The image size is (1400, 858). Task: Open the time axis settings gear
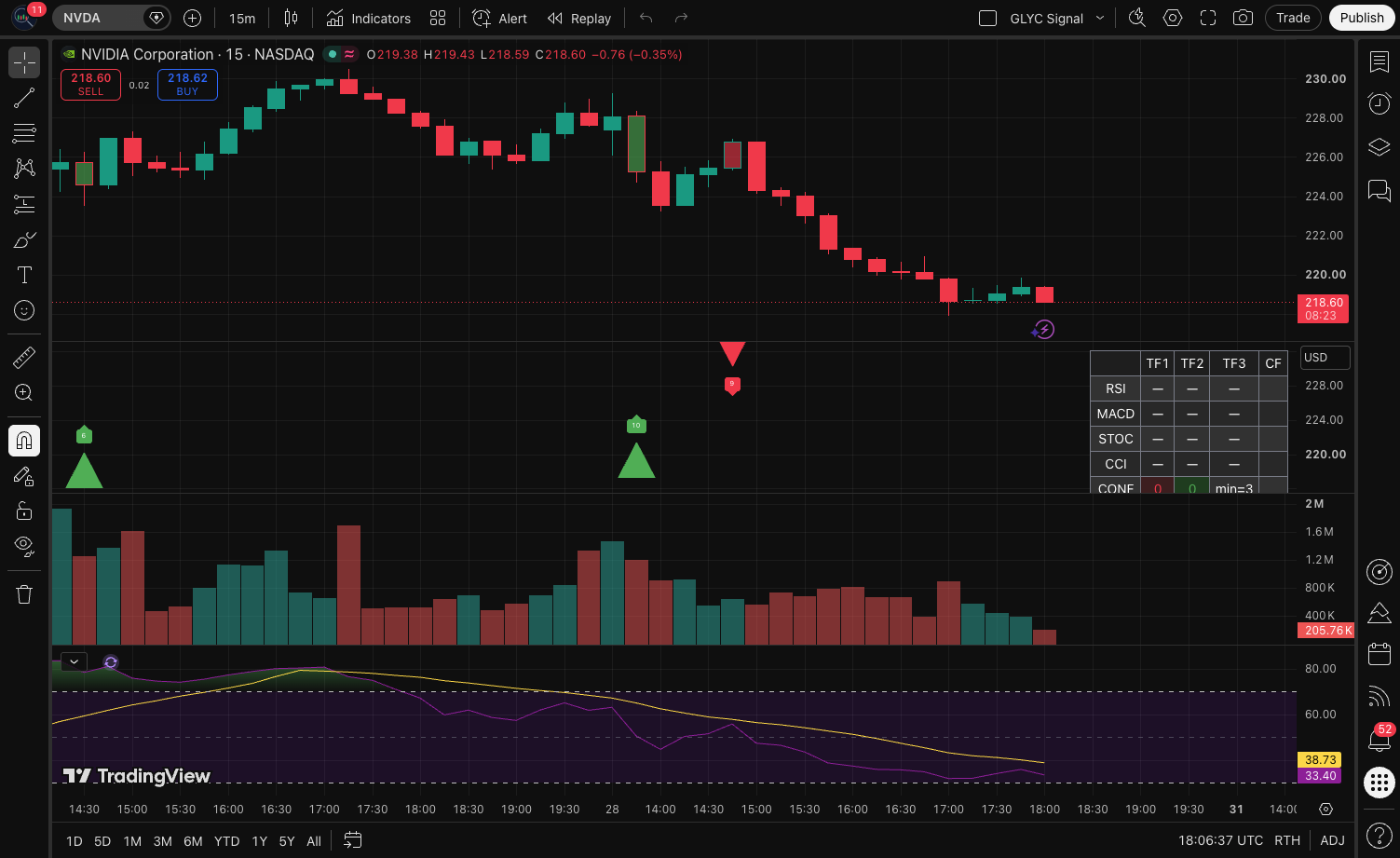[x=1326, y=809]
